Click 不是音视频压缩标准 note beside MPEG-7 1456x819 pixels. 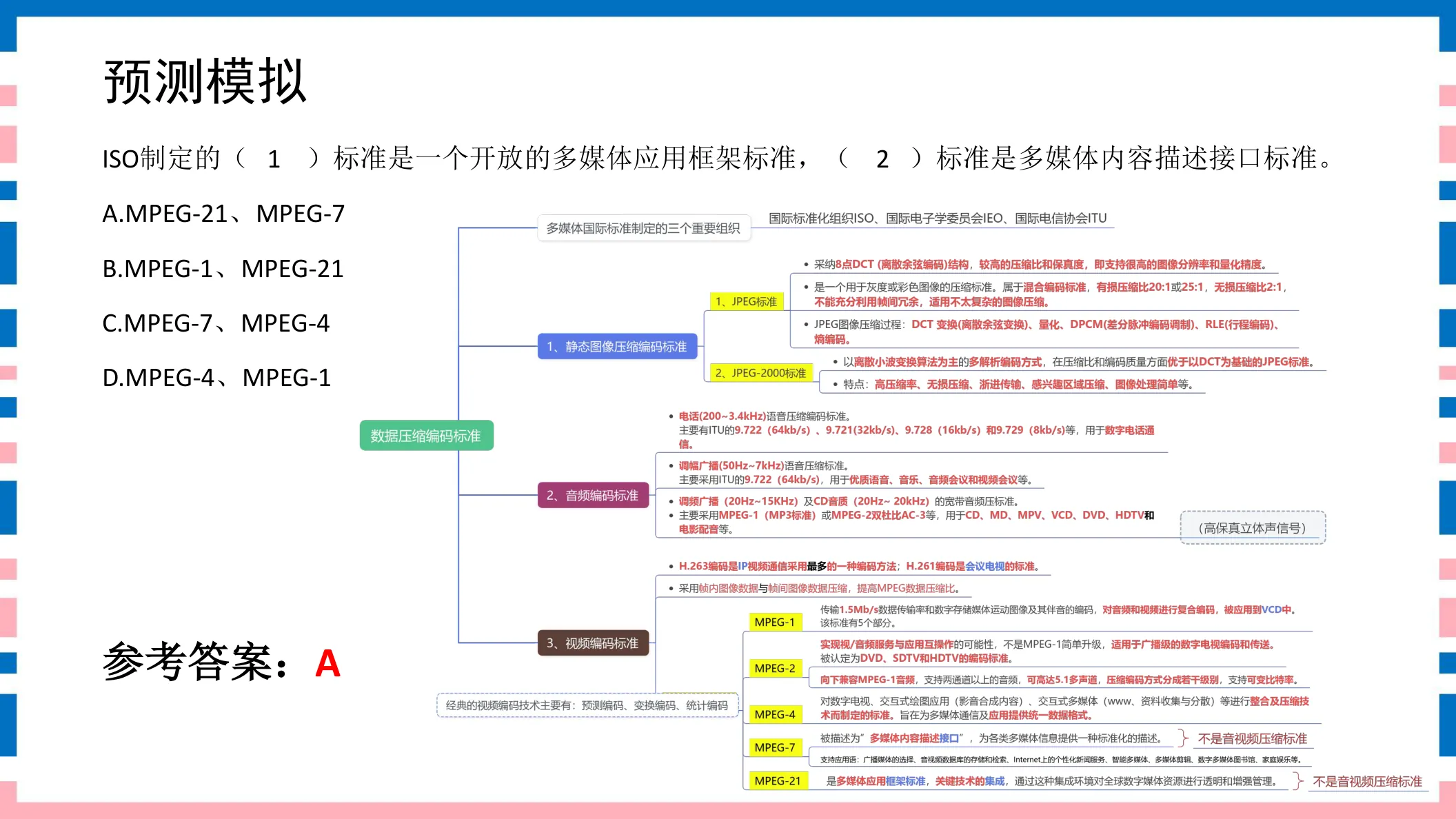coord(1253,738)
